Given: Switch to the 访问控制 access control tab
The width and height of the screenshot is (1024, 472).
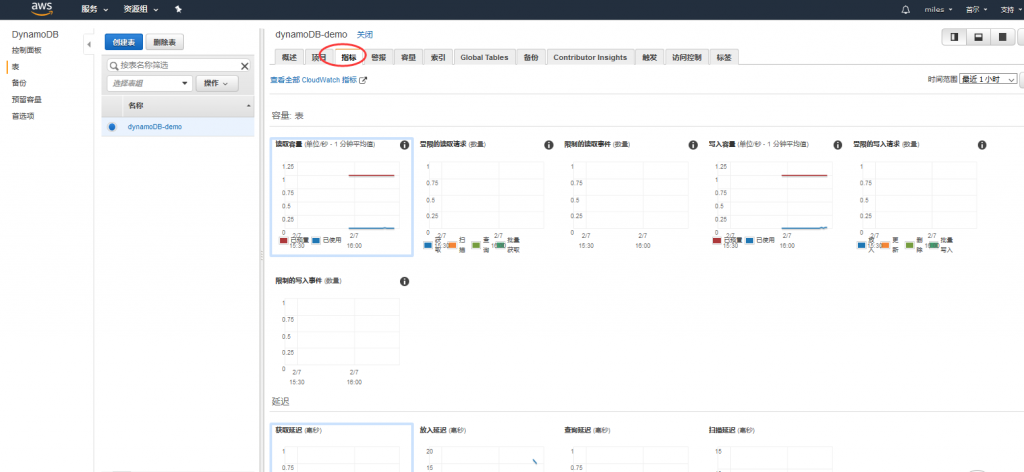Looking at the screenshot, I should point(687,57).
